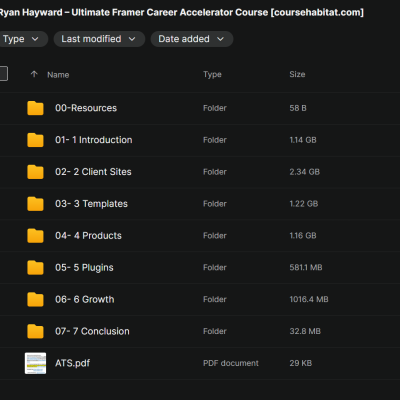
Task: Click the 1.14 GB size value
Action: pos(303,140)
